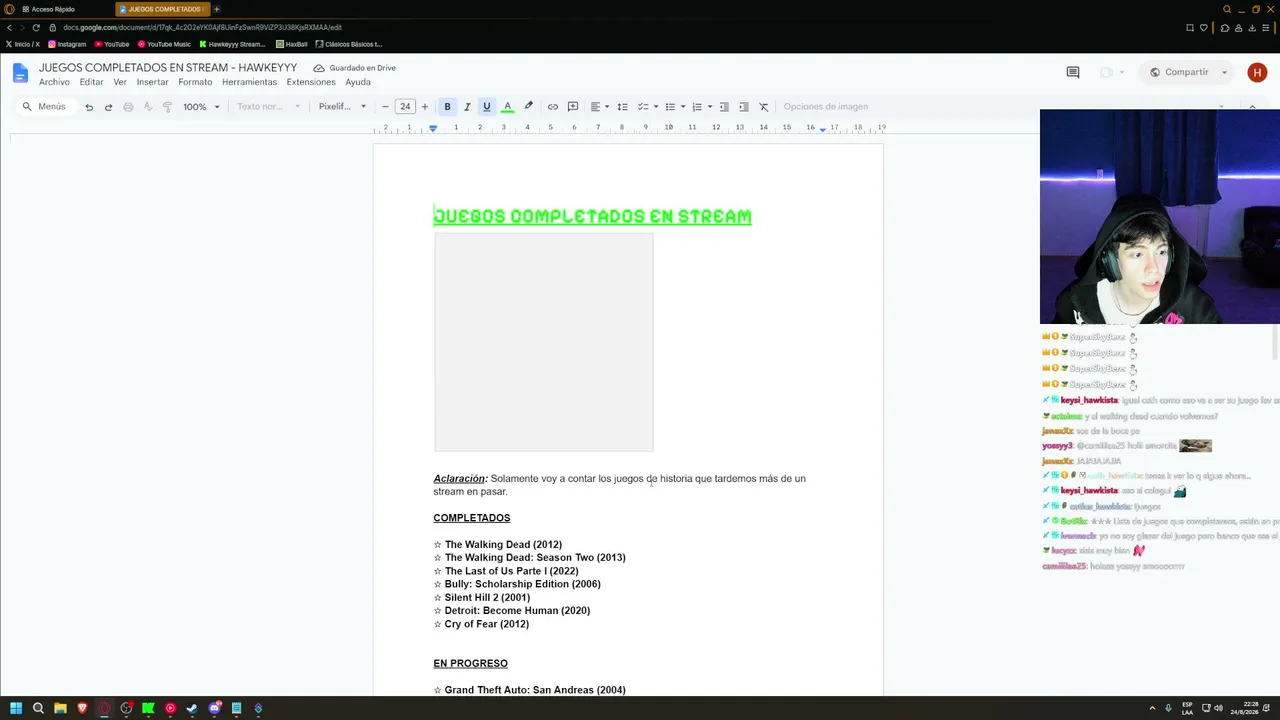Click the left indent marker on the ruler
This screenshot has height=720, width=1280.
click(x=433, y=129)
